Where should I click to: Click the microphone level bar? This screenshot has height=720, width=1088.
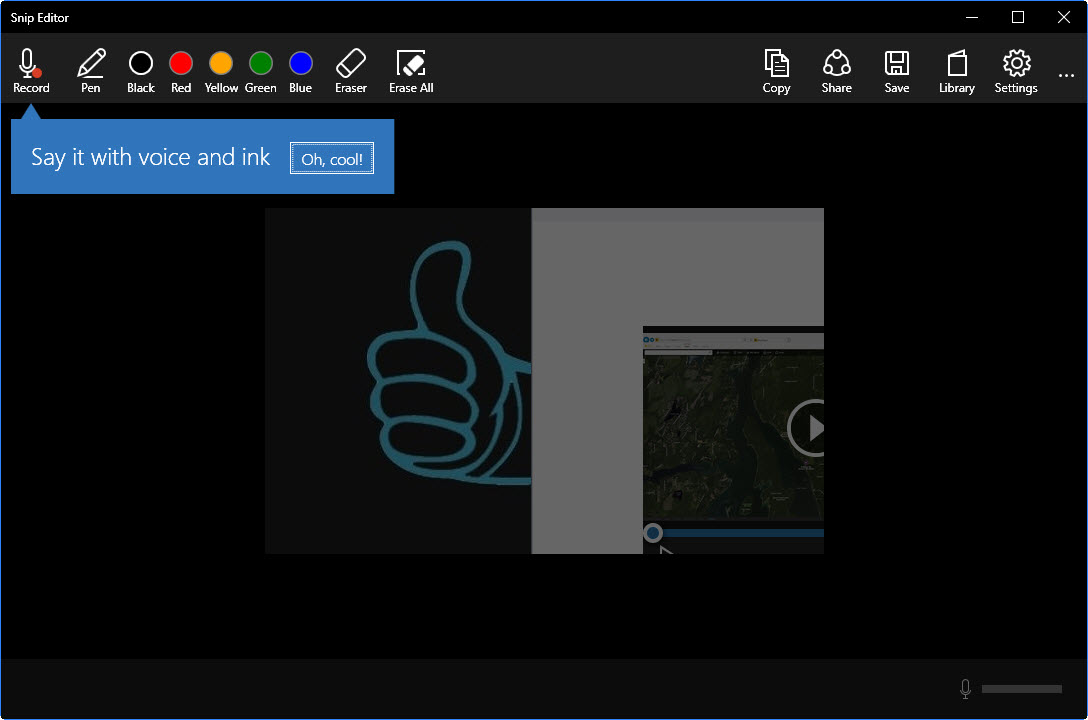pyautogui.click(x=1021, y=689)
